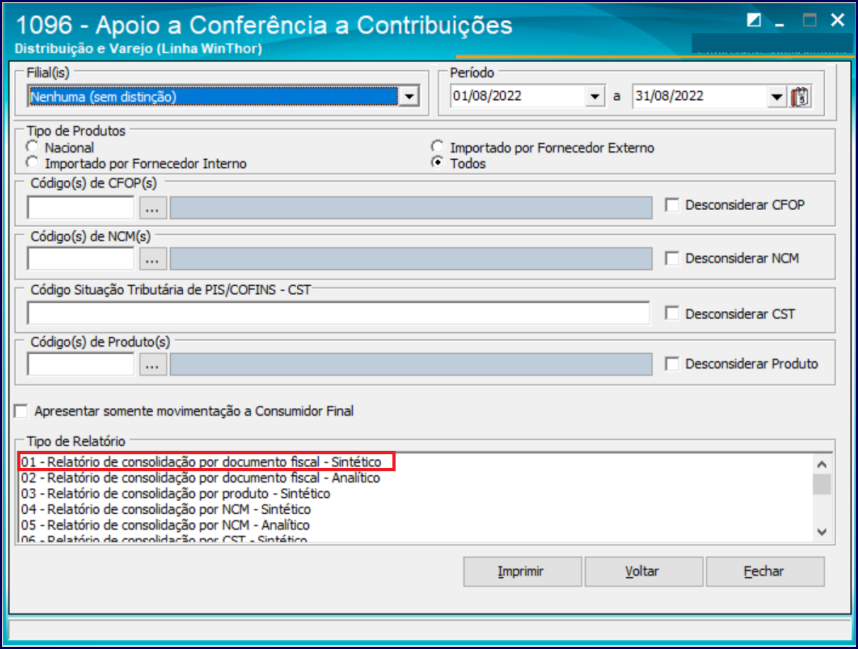The height and width of the screenshot is (649, 858).
Task: Open the start date 01/08/2022 dropdown
Action: tap(594, 97)
